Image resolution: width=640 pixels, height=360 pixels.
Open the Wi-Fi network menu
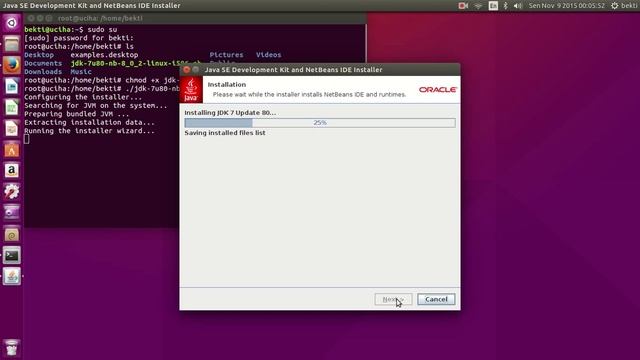(x=478, y=6)
